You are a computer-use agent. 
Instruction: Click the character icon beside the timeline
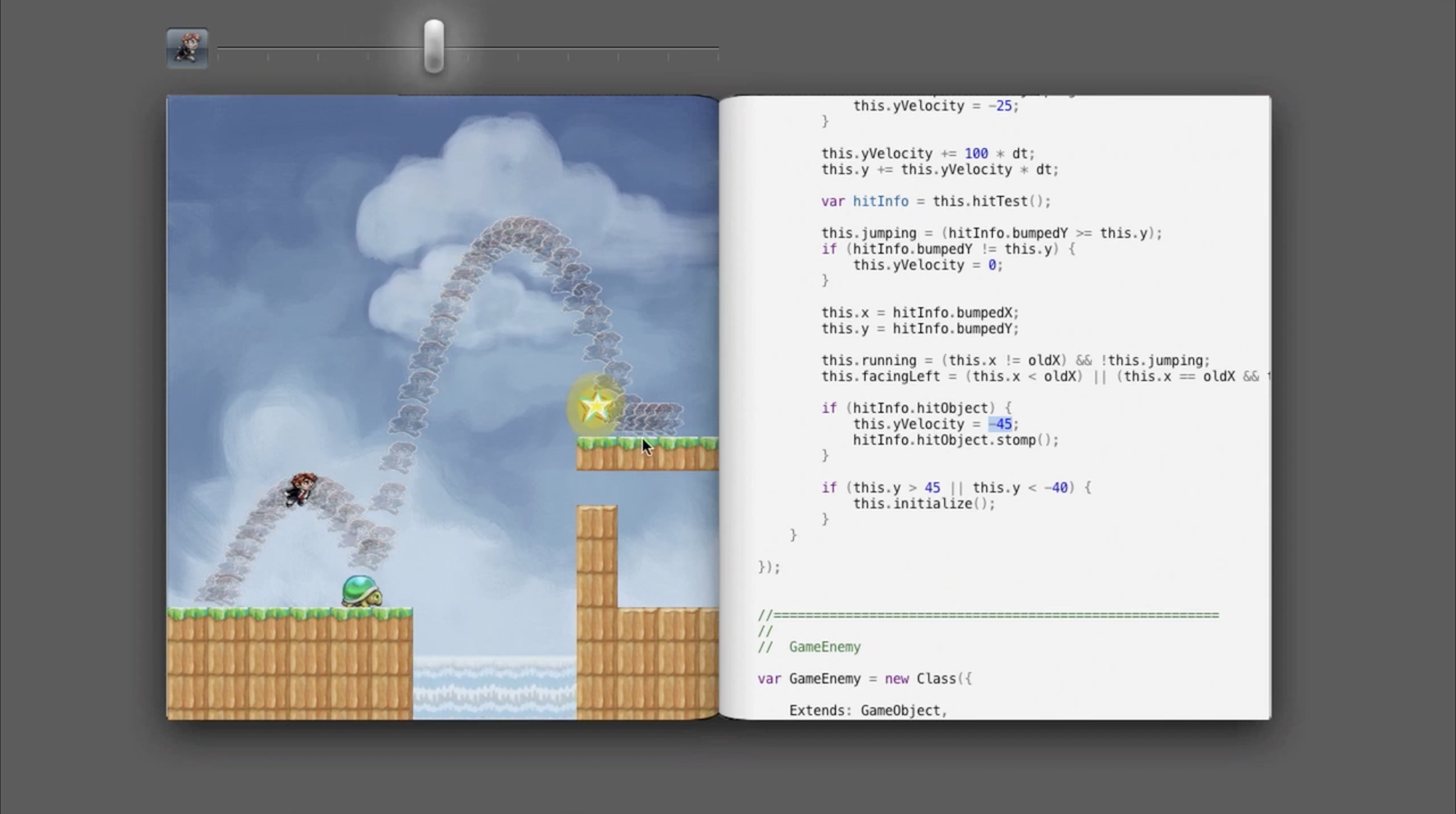[187, 49]
